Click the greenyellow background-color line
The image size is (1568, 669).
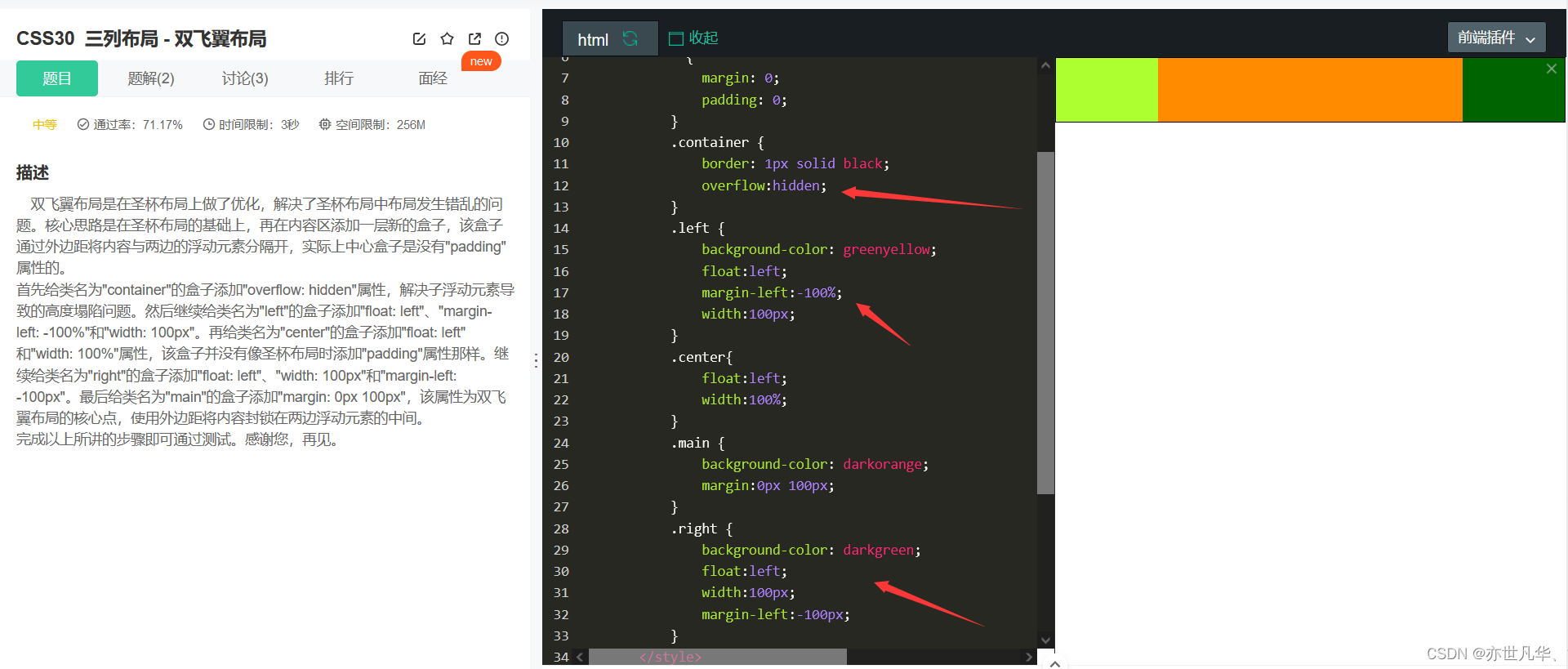point(819,249)
